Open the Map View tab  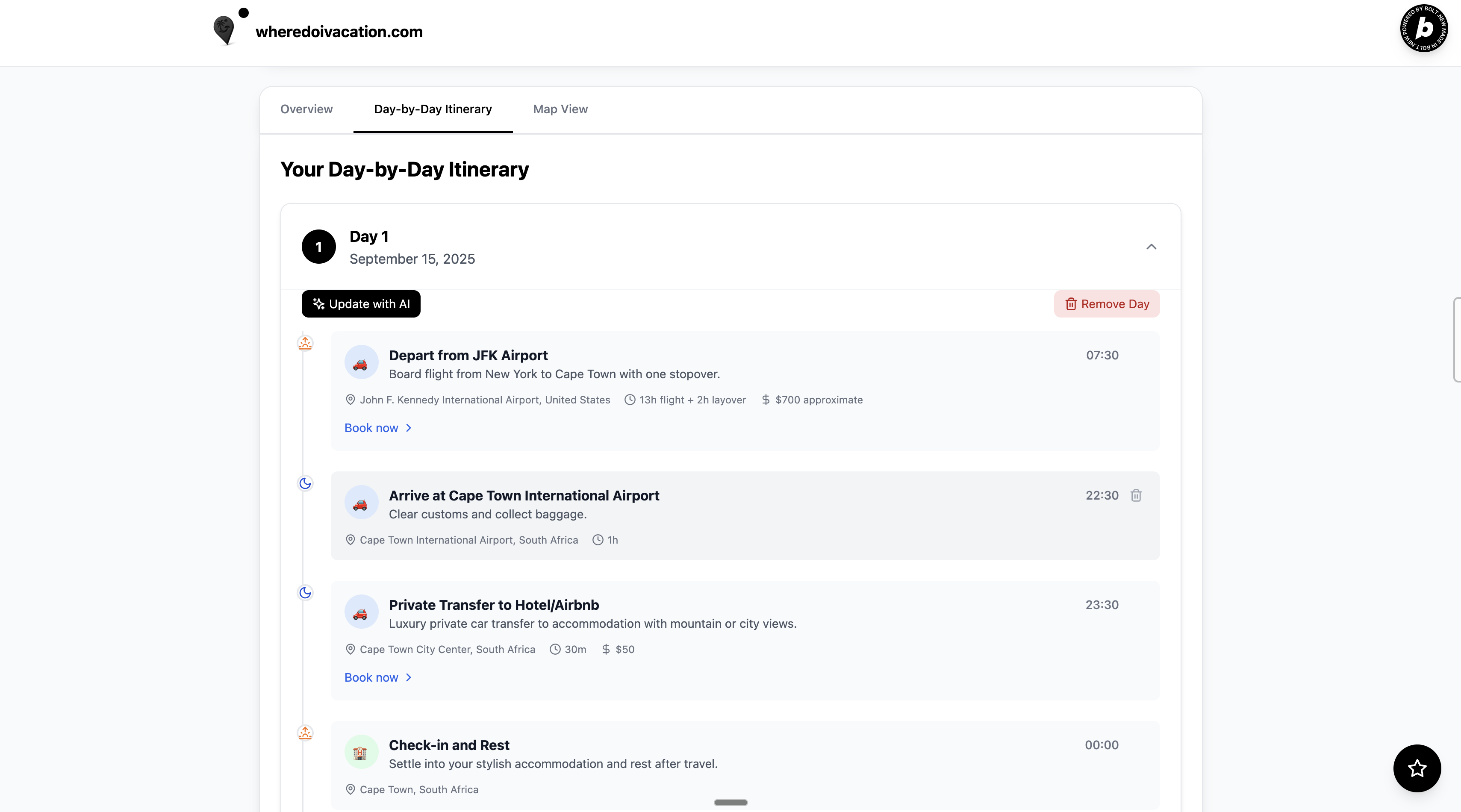tap(560, 109)
